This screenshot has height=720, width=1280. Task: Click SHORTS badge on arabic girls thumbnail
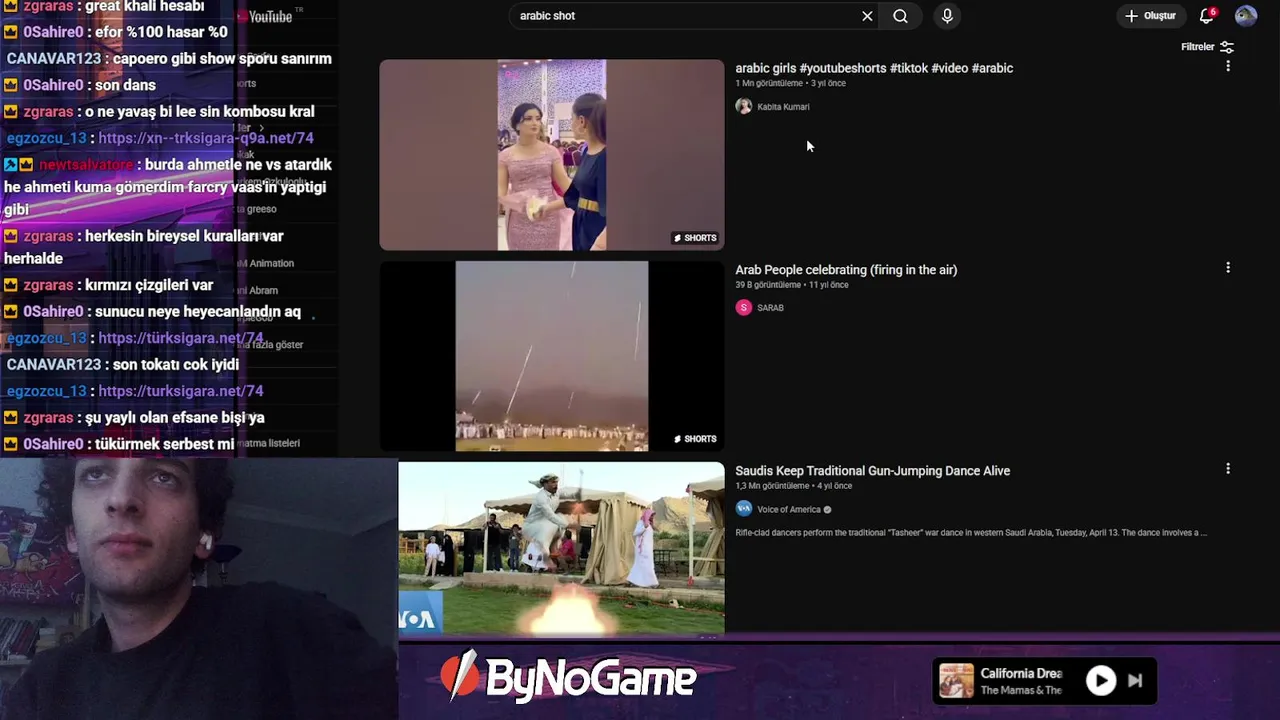695,238
